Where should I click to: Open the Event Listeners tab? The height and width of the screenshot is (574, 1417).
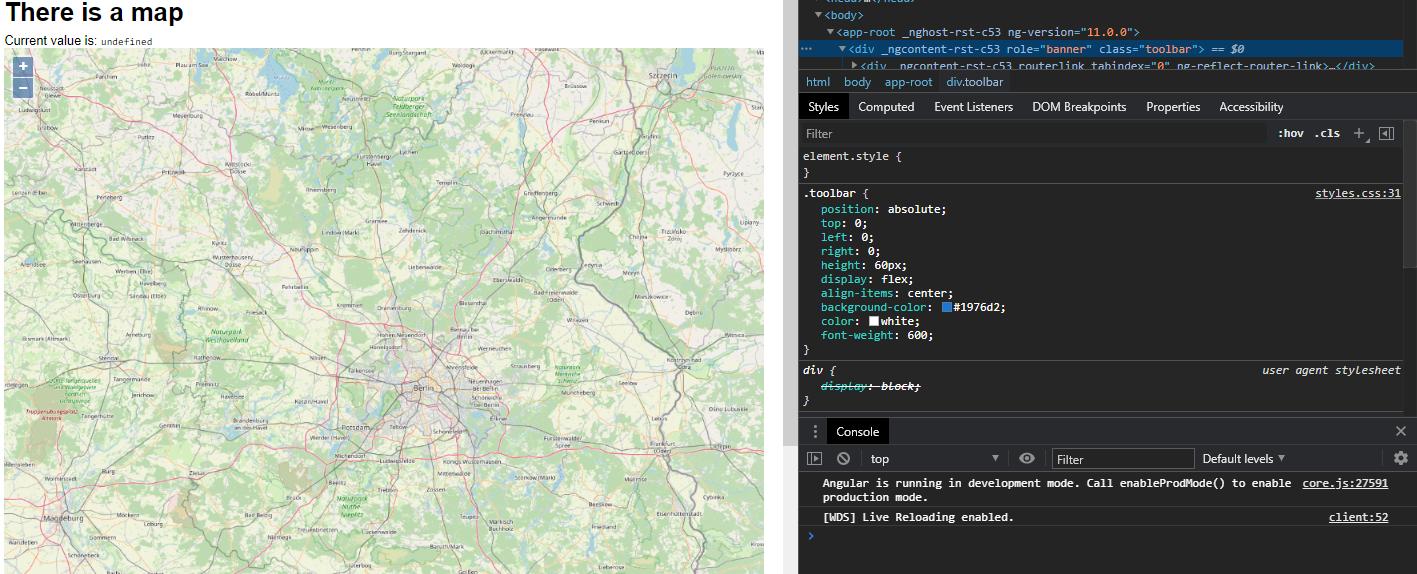973,107
